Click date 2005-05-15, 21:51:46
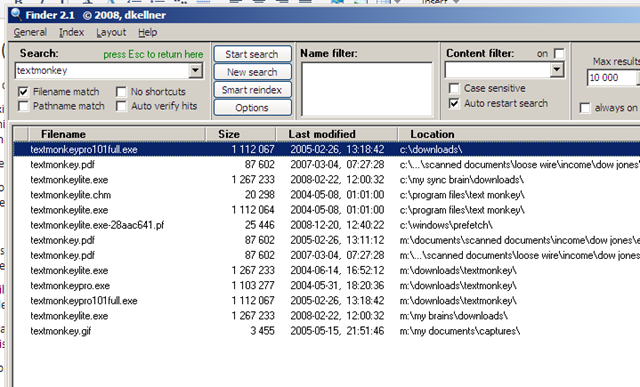The image size is (640, 387). coord(337,331)
